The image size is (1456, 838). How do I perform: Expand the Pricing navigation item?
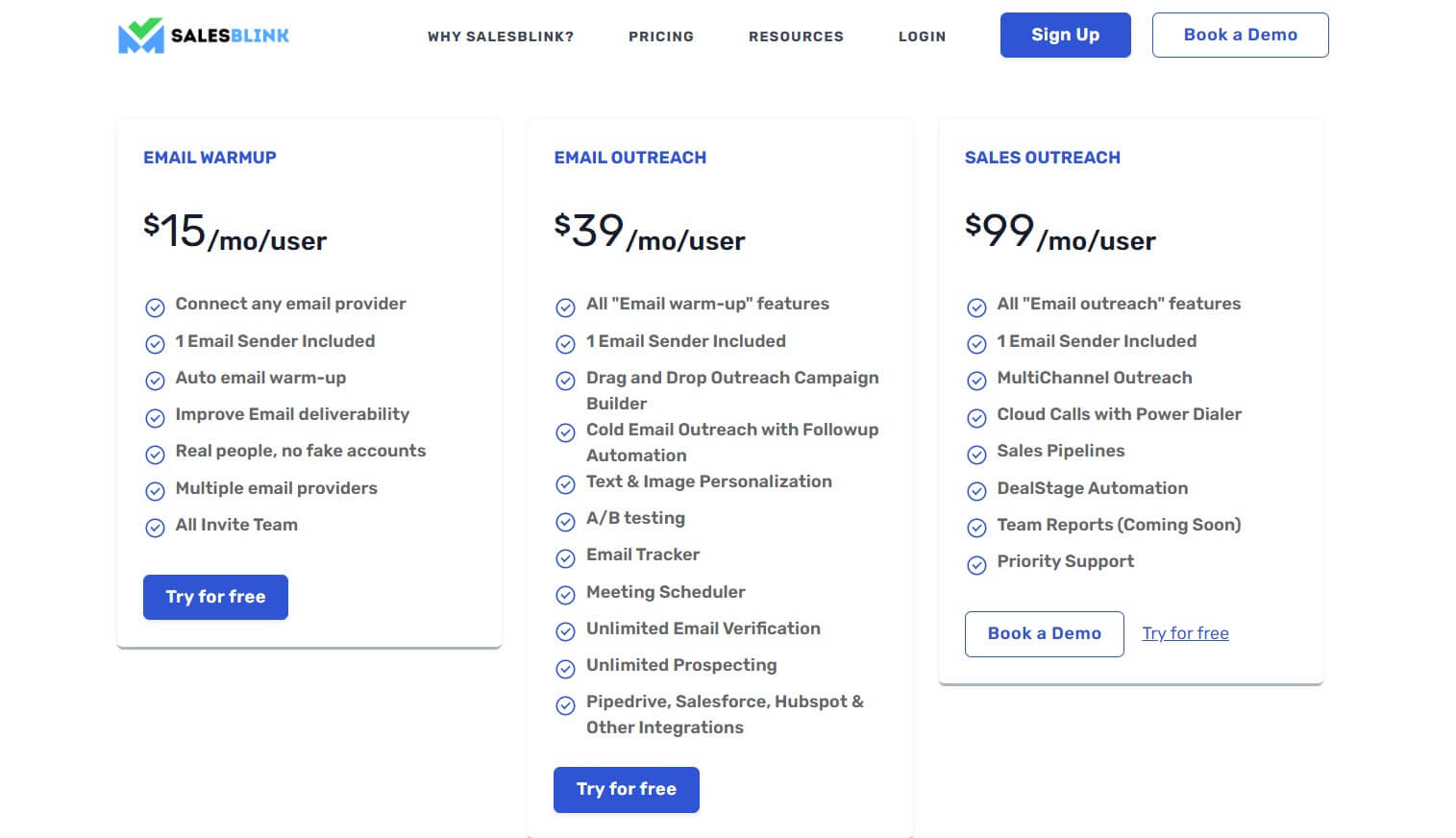[660, 37]
